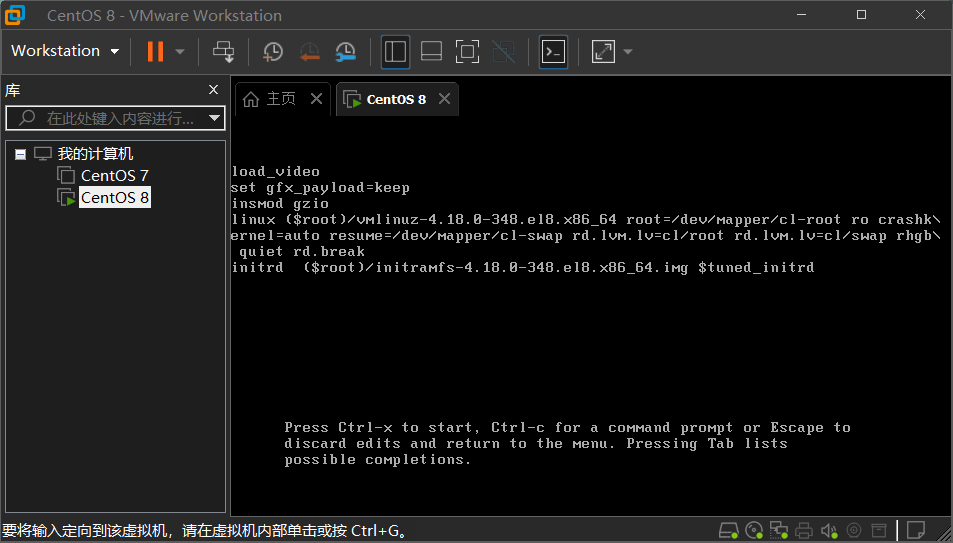Maximize the VMware Workstation window
Screen dimensions: 953x543
click(861, 15)
